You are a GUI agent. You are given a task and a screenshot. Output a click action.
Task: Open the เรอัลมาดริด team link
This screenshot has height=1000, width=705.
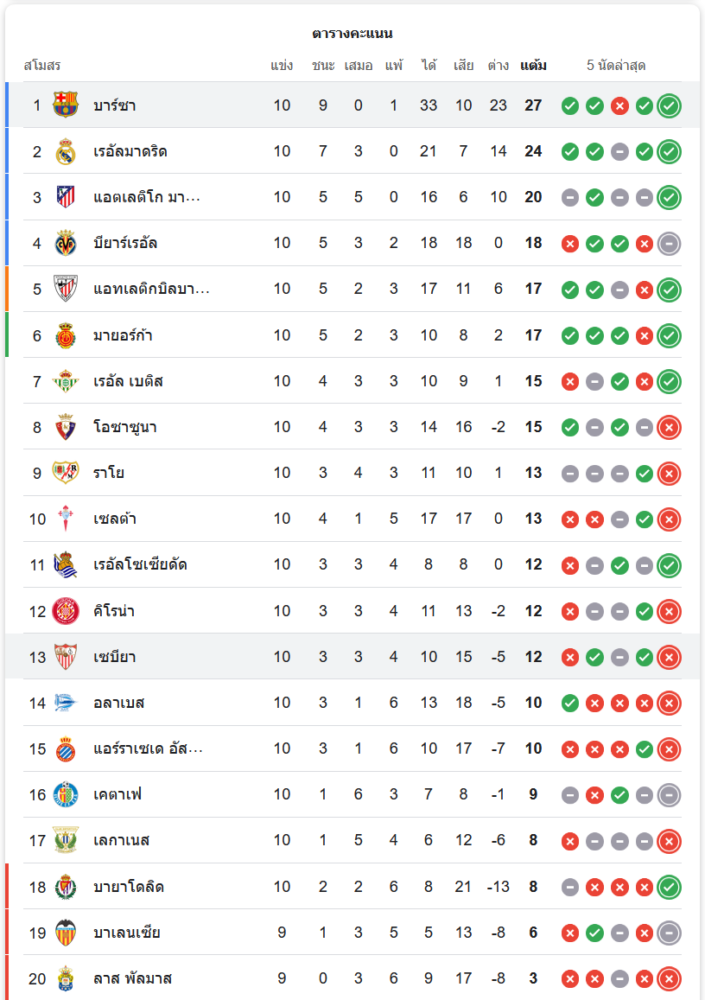130,151
